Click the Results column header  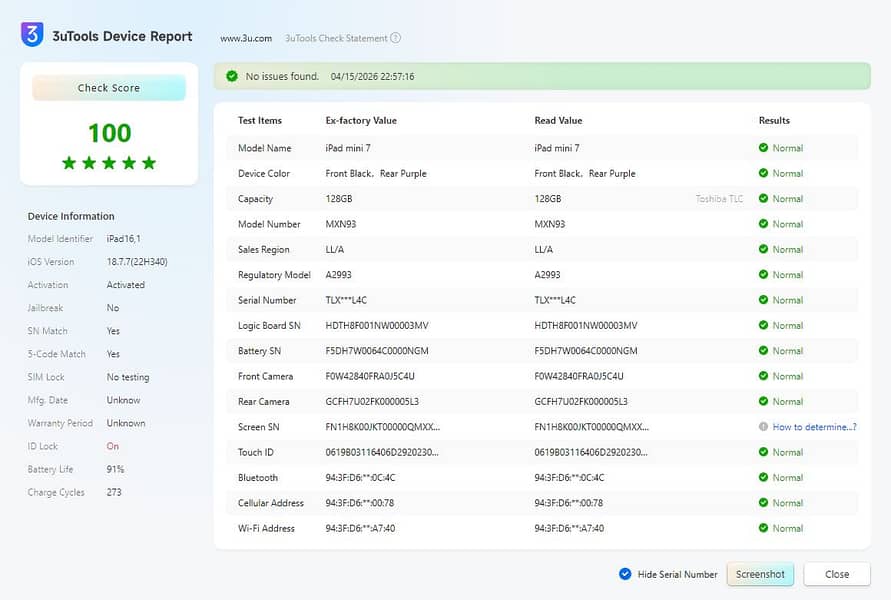click(x=774, y=120)
